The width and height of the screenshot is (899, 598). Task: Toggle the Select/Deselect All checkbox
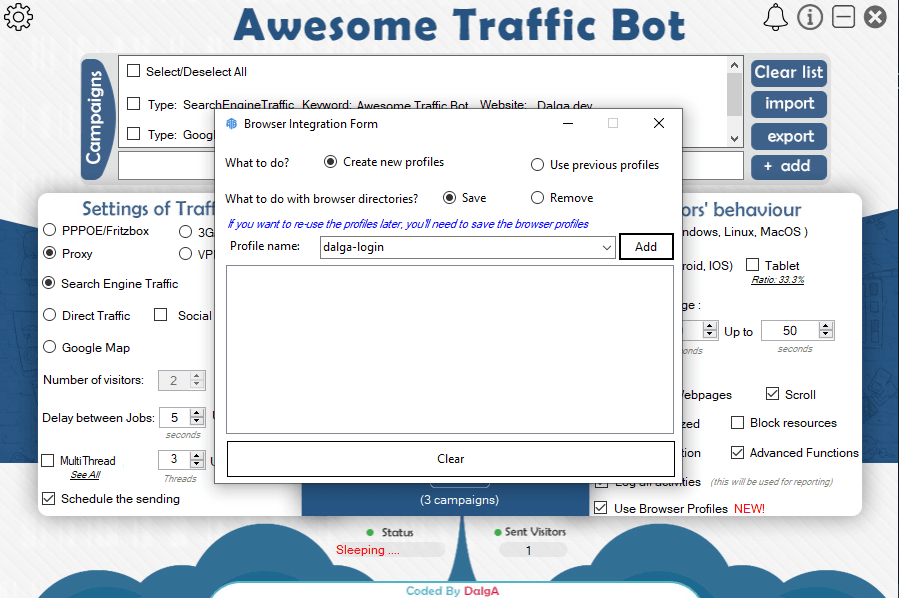click(134, 71)
